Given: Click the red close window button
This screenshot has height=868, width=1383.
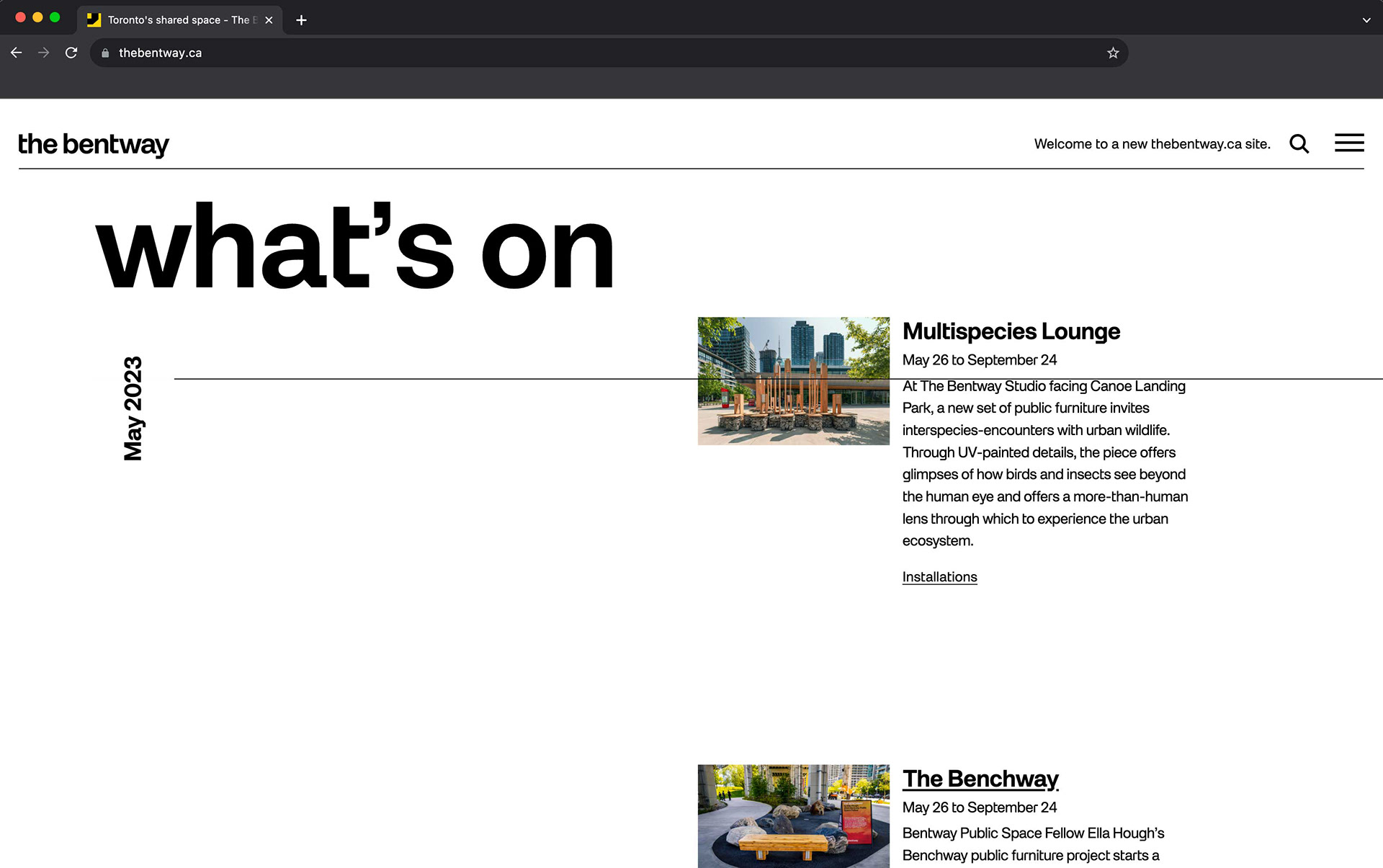Looking at the screenshot, I should 20,17.
